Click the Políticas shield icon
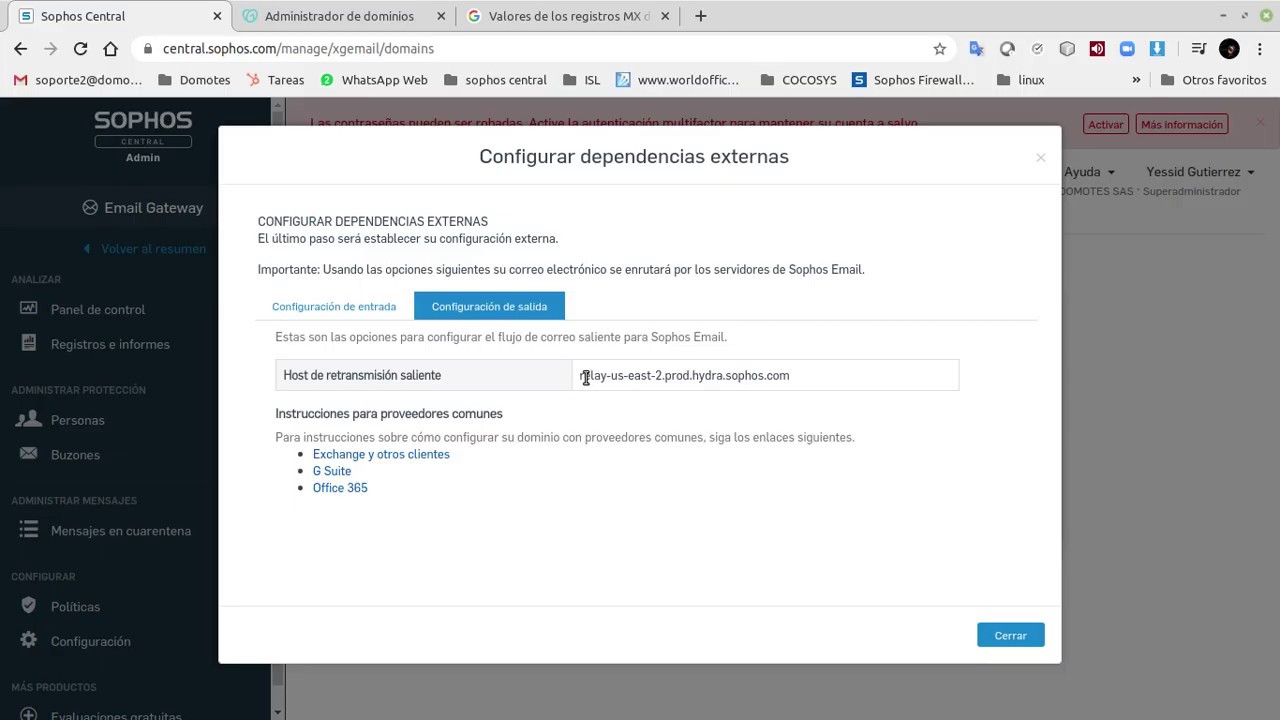 [x=28, y=606]
